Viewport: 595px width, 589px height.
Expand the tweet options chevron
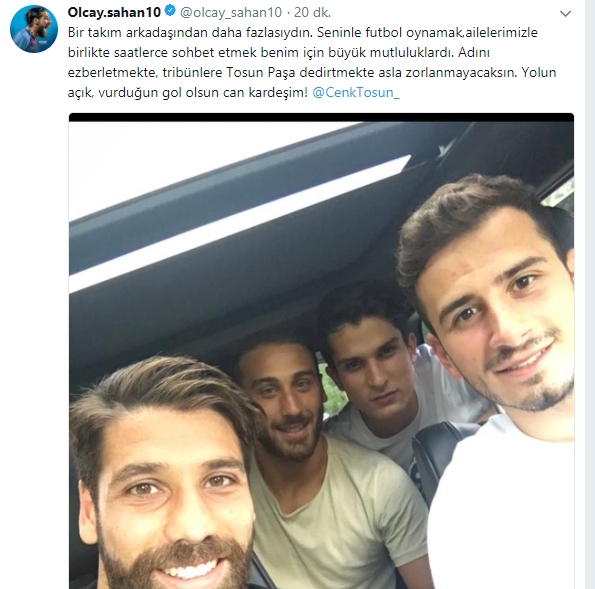(x=565, y=14)
